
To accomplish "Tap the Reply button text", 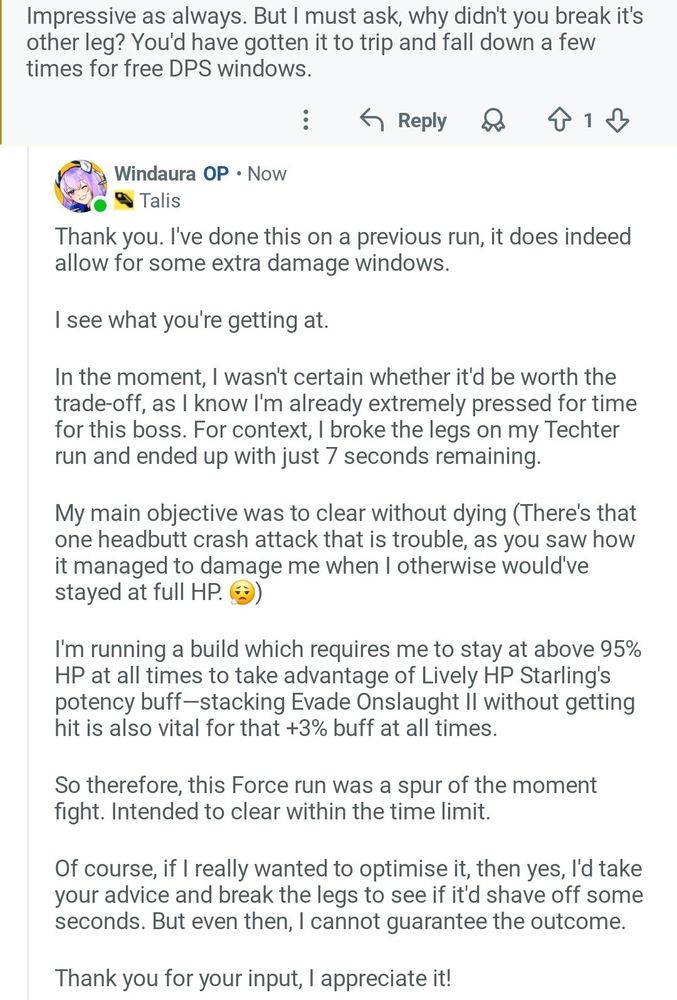I will coord(421,121).
